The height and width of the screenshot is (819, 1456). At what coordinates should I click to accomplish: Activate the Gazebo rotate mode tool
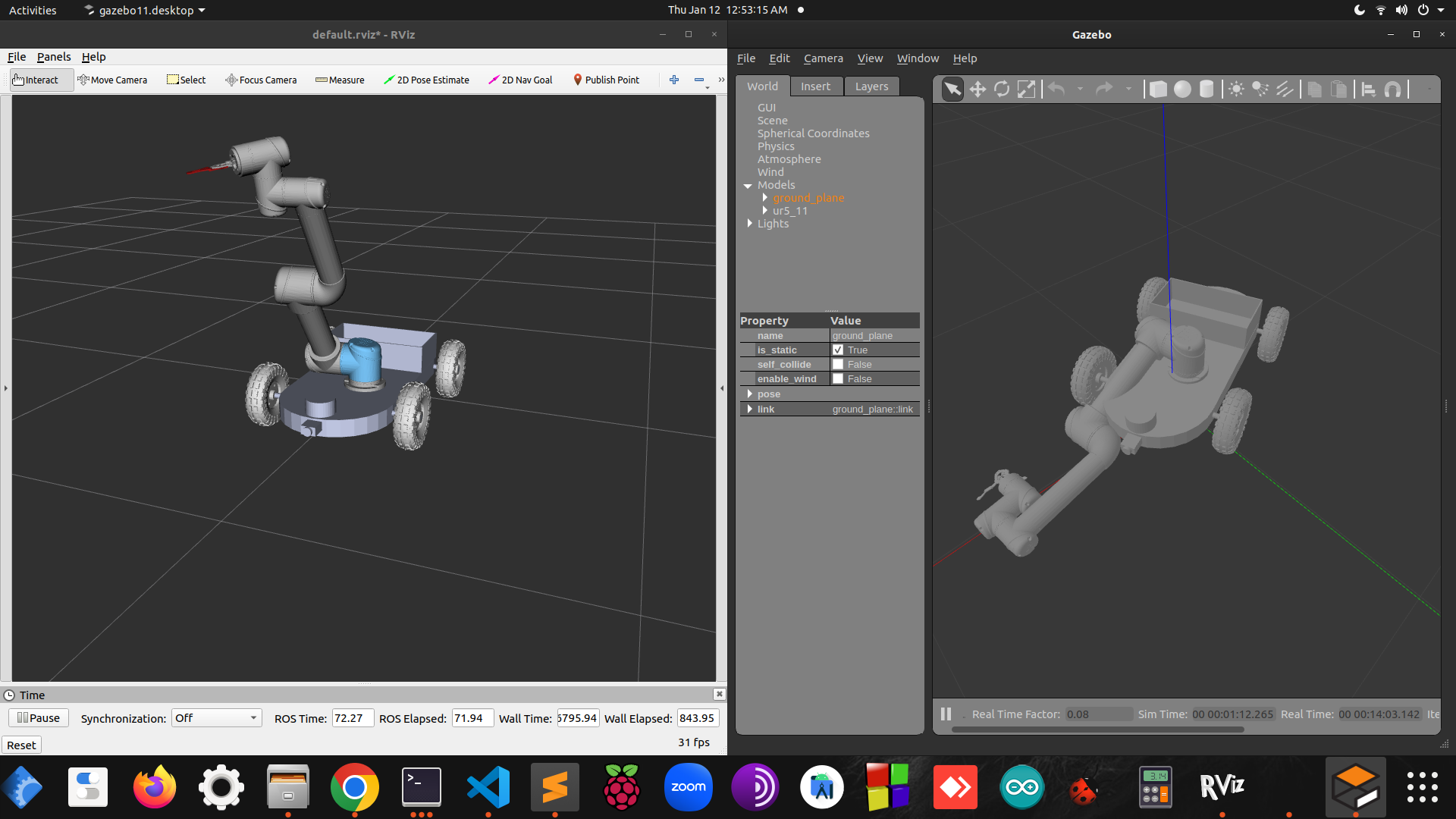point(1002,89)
